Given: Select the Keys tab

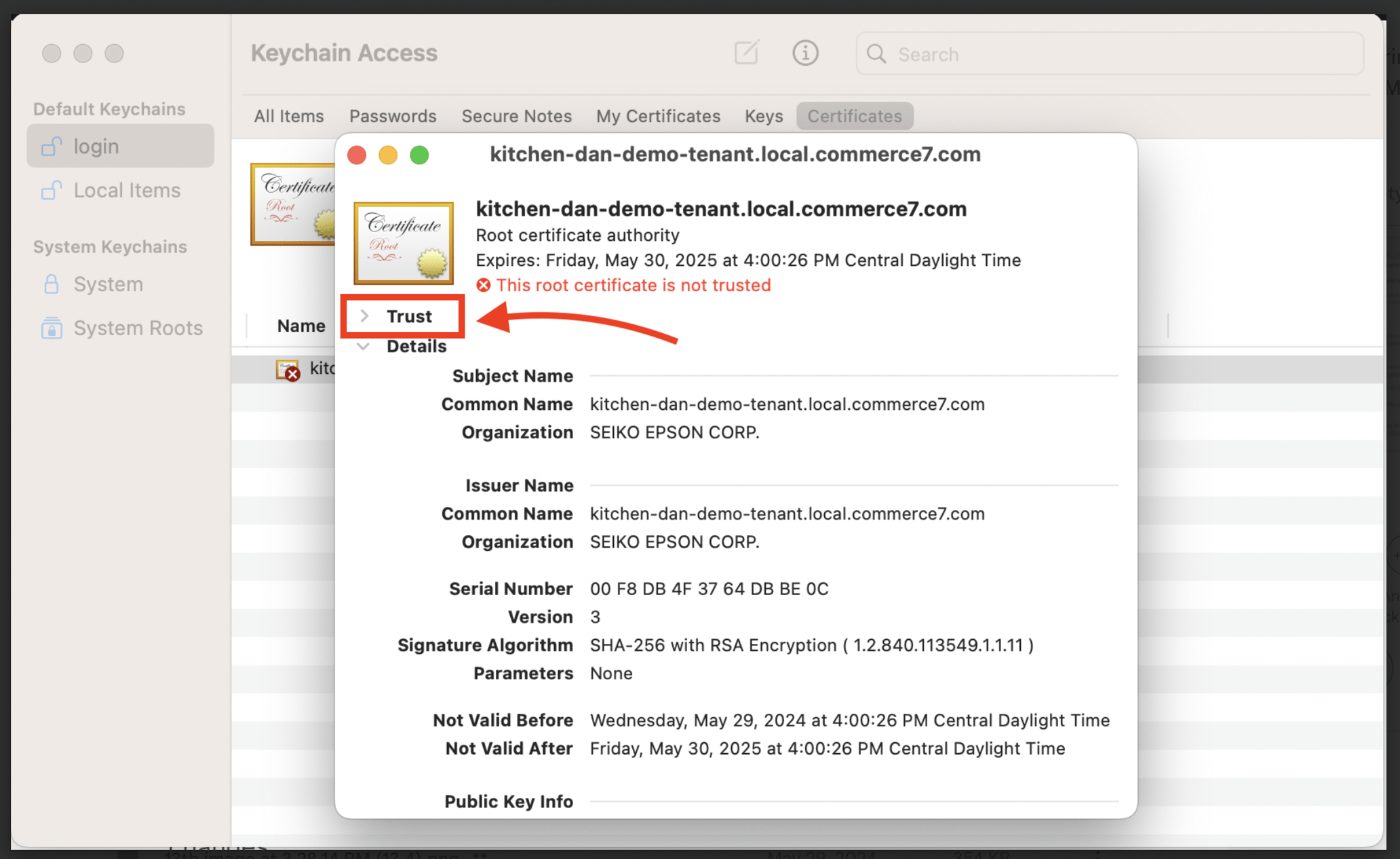Looking at the screenshot, I should point(763,116).
